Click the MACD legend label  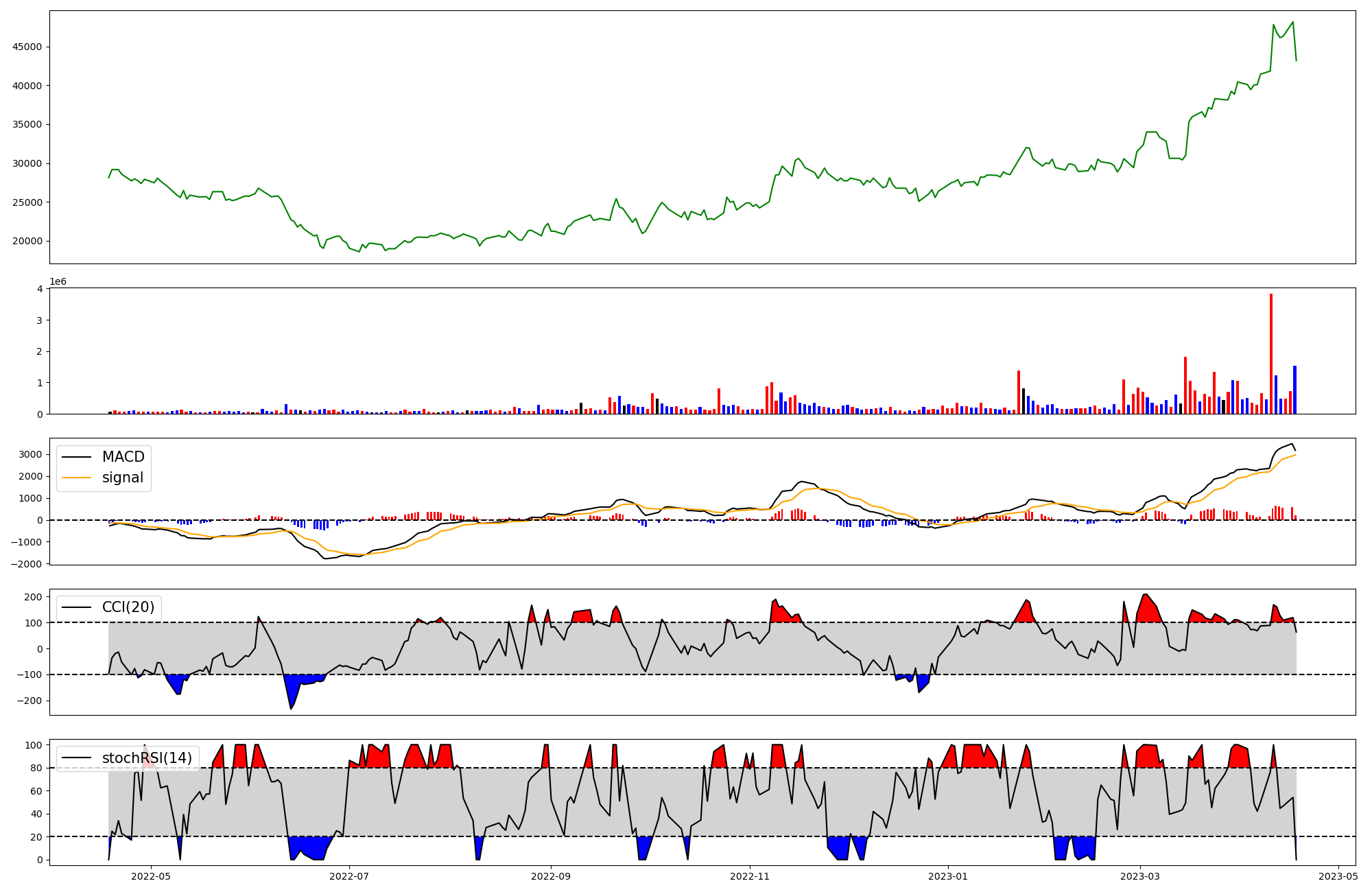[123, 457]
